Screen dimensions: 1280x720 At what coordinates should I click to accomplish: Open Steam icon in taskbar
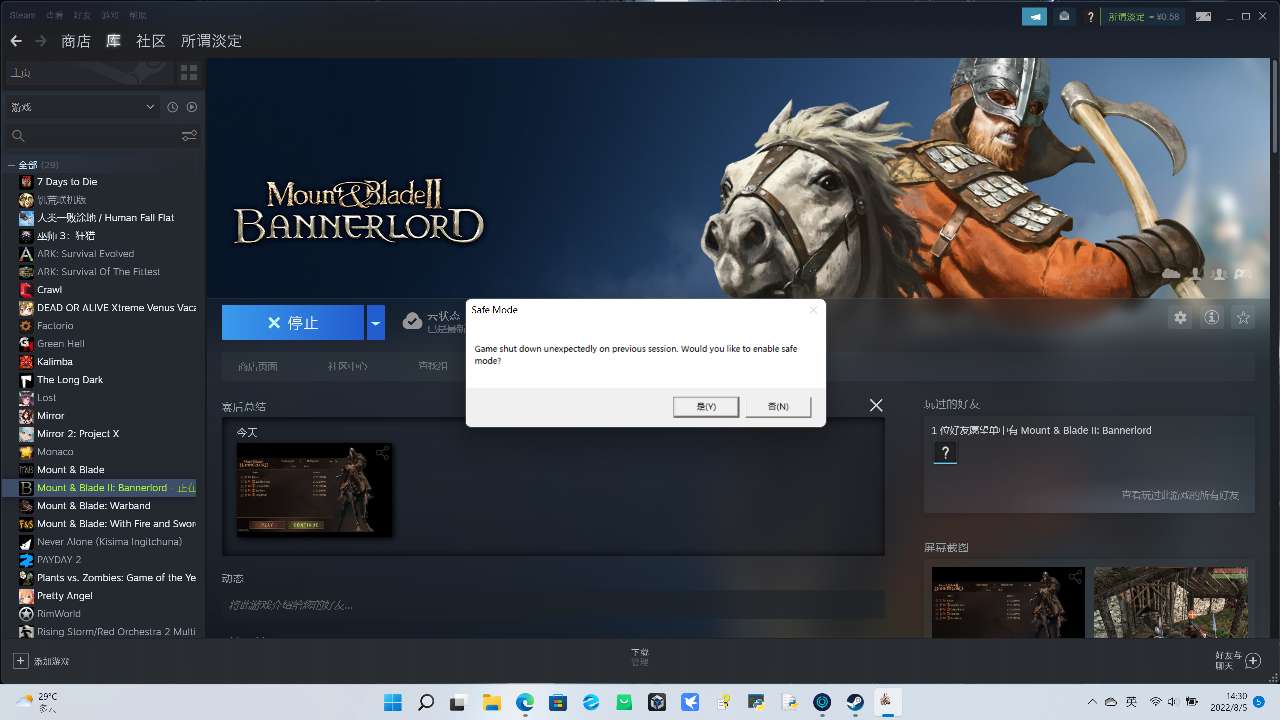tap(855, 702)
